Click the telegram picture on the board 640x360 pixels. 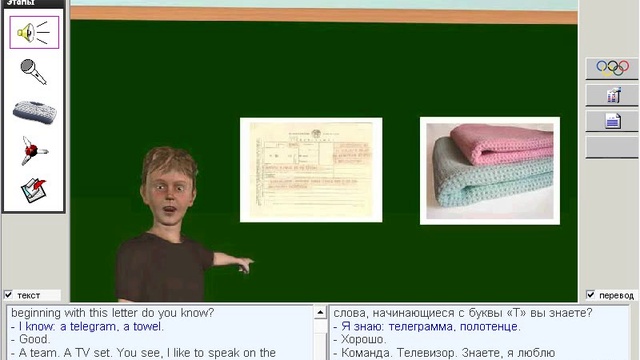pos(311,170)
